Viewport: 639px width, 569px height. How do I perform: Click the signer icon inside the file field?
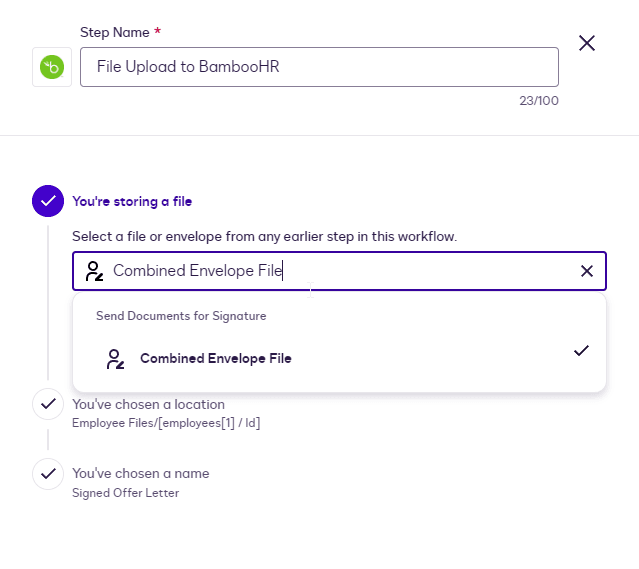pos(94,271)
